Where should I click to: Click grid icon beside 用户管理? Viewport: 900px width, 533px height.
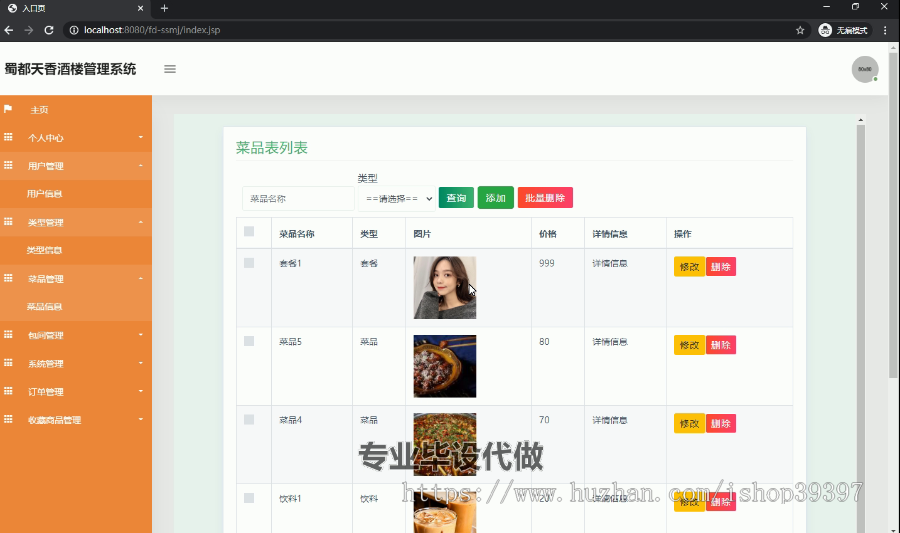click(8, 165)
